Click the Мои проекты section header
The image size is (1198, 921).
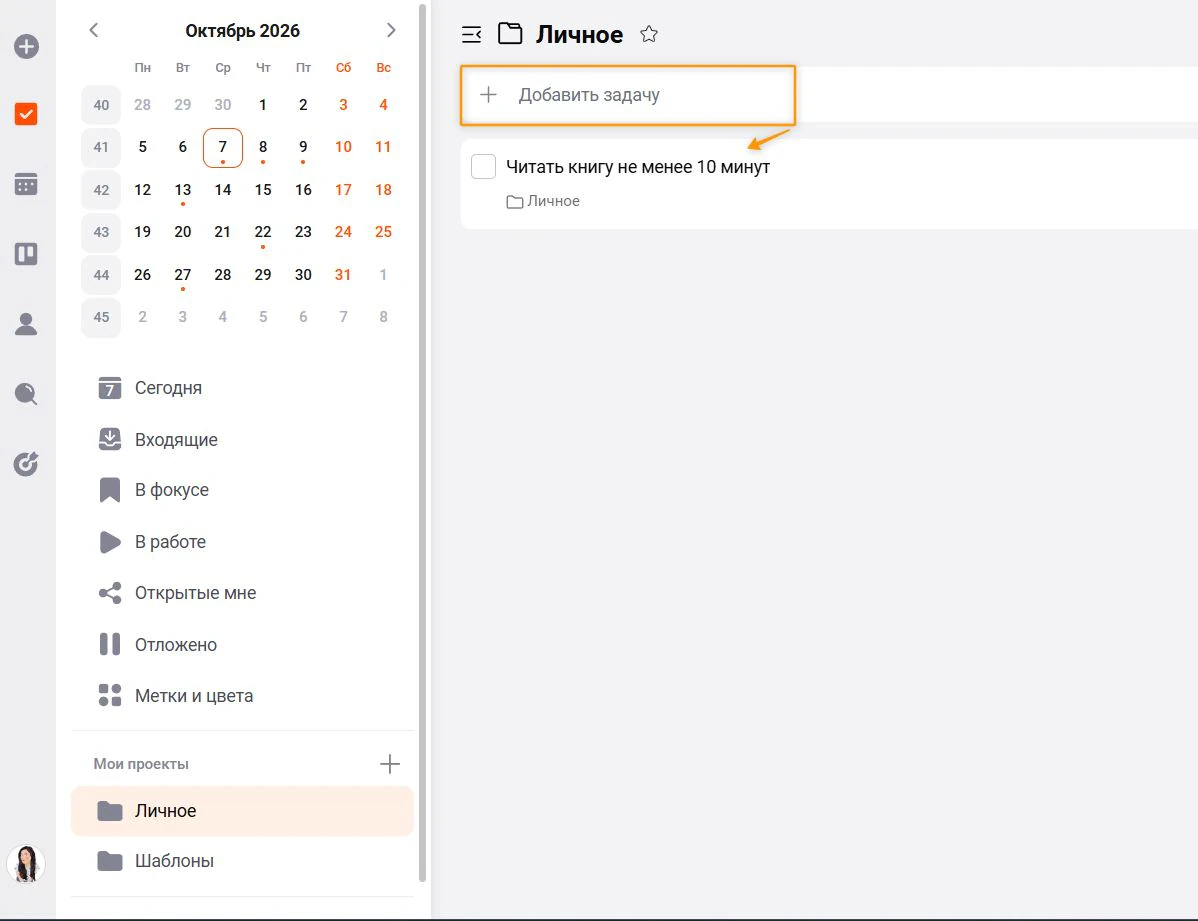[x=141, y=764]
